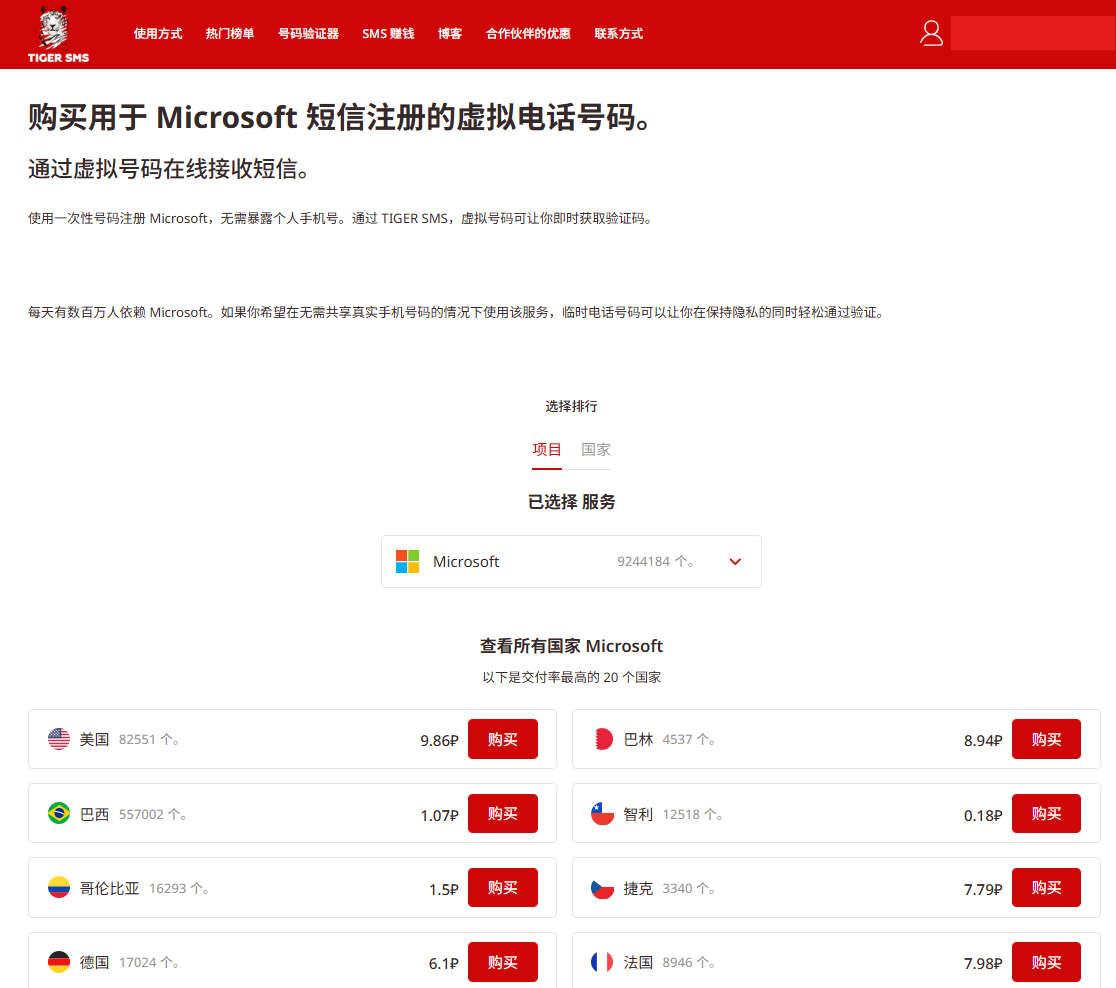Click the Tiger SMS logo

pos(58,34)
